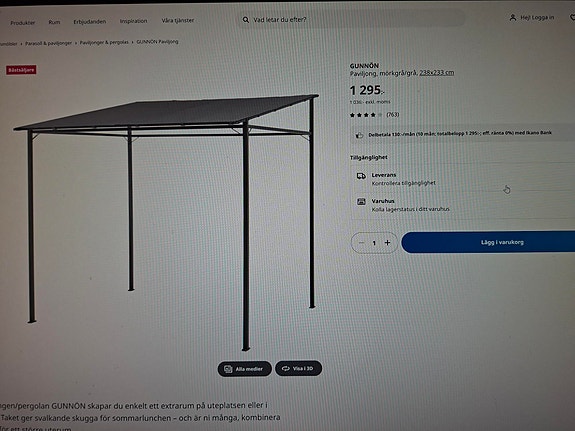Decrease quantity with the minus button

coord(361,242)
